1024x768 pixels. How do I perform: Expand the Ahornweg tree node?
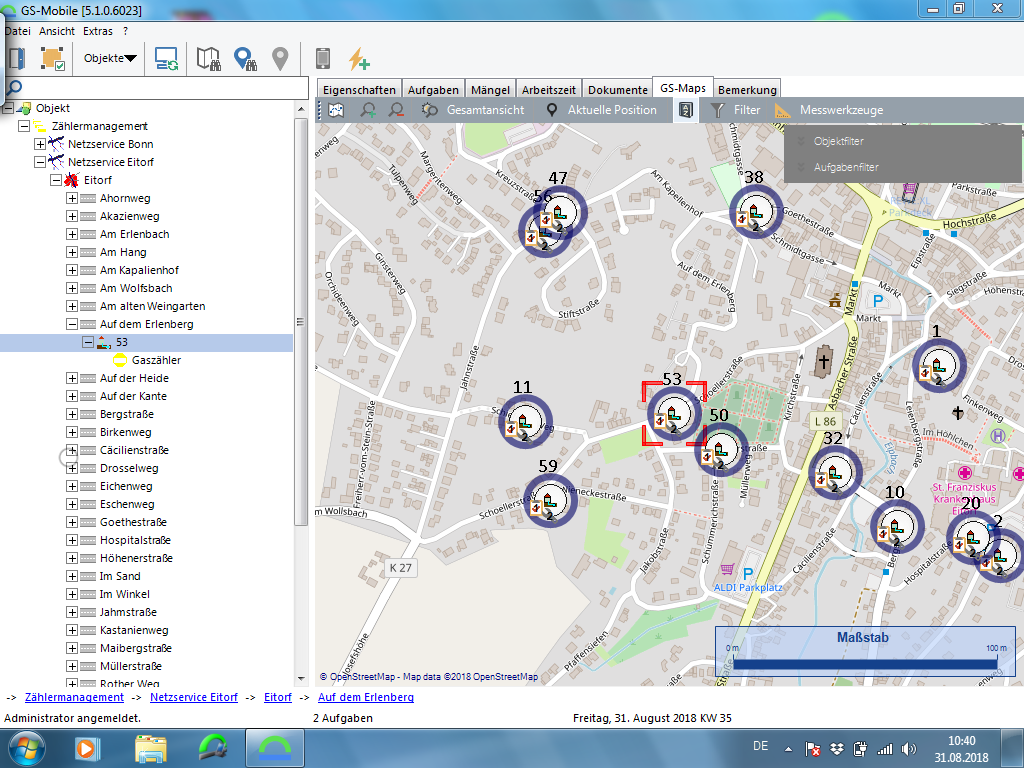[x=72, y=198]
